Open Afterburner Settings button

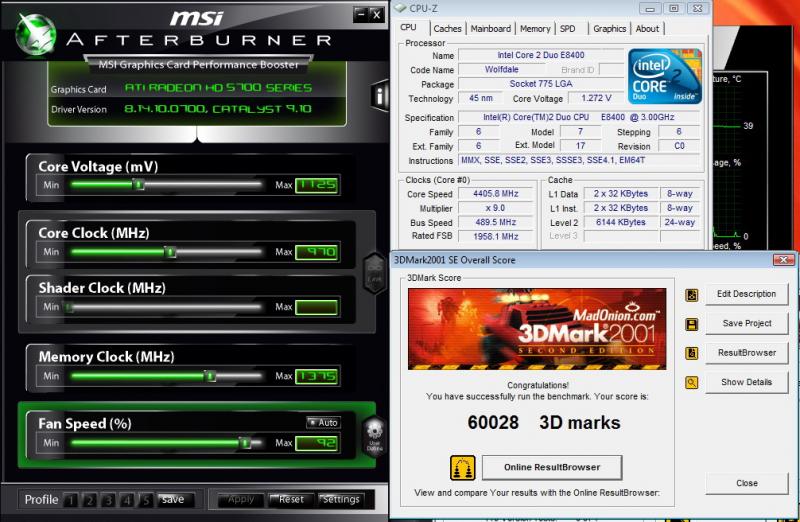(340, 500)
